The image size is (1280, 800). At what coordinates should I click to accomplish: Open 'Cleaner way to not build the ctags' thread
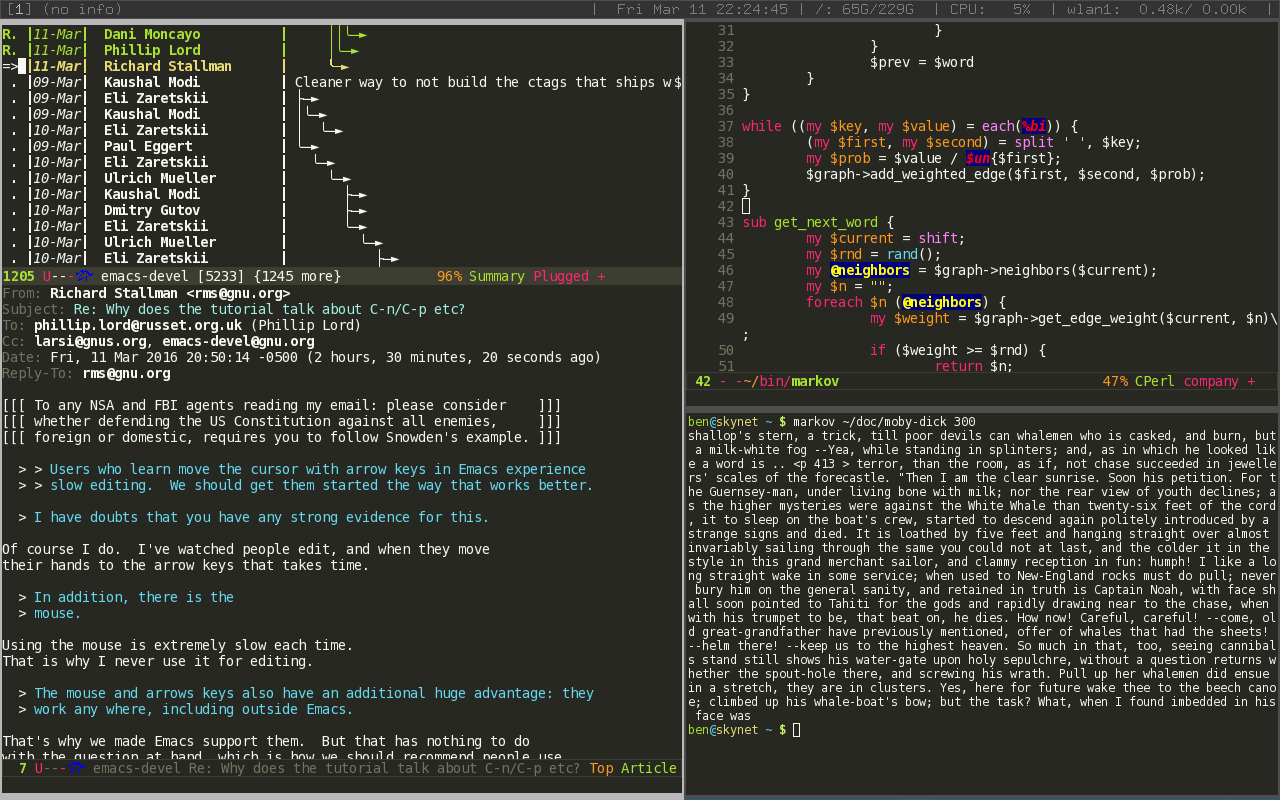click(x=488, y=82)
